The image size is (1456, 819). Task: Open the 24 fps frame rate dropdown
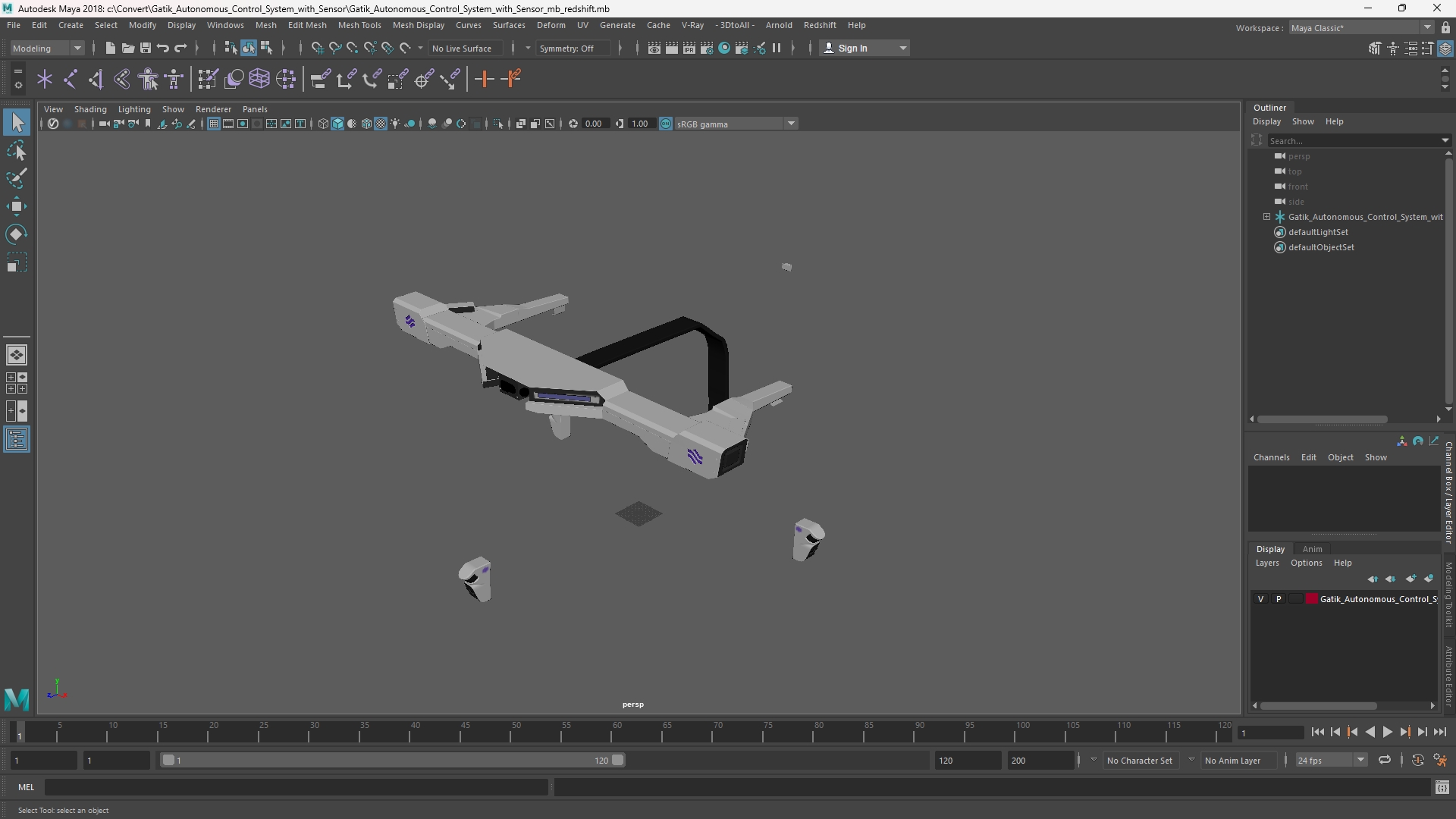click(1330, 760)
